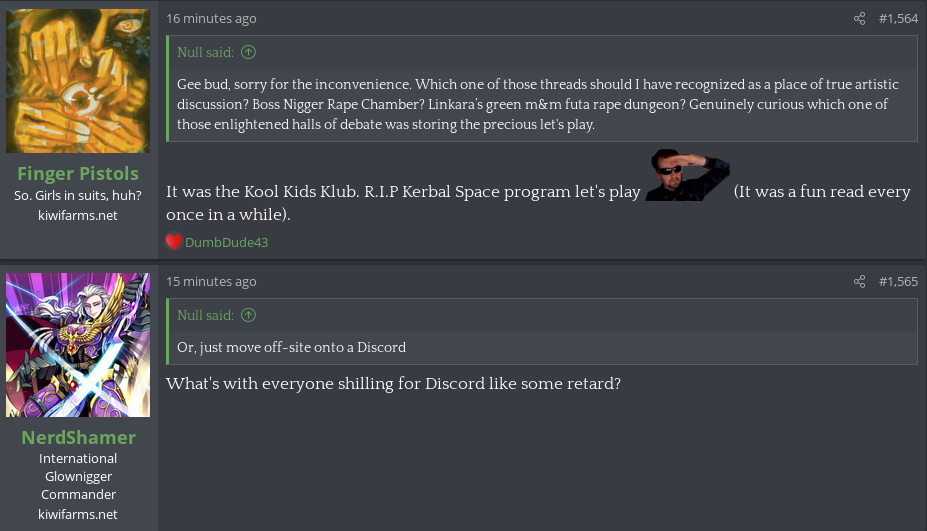Viewport: 927px width, 531px height.
Task: Click the '15 minutes ago' timestamp
Action: [211, 281]
